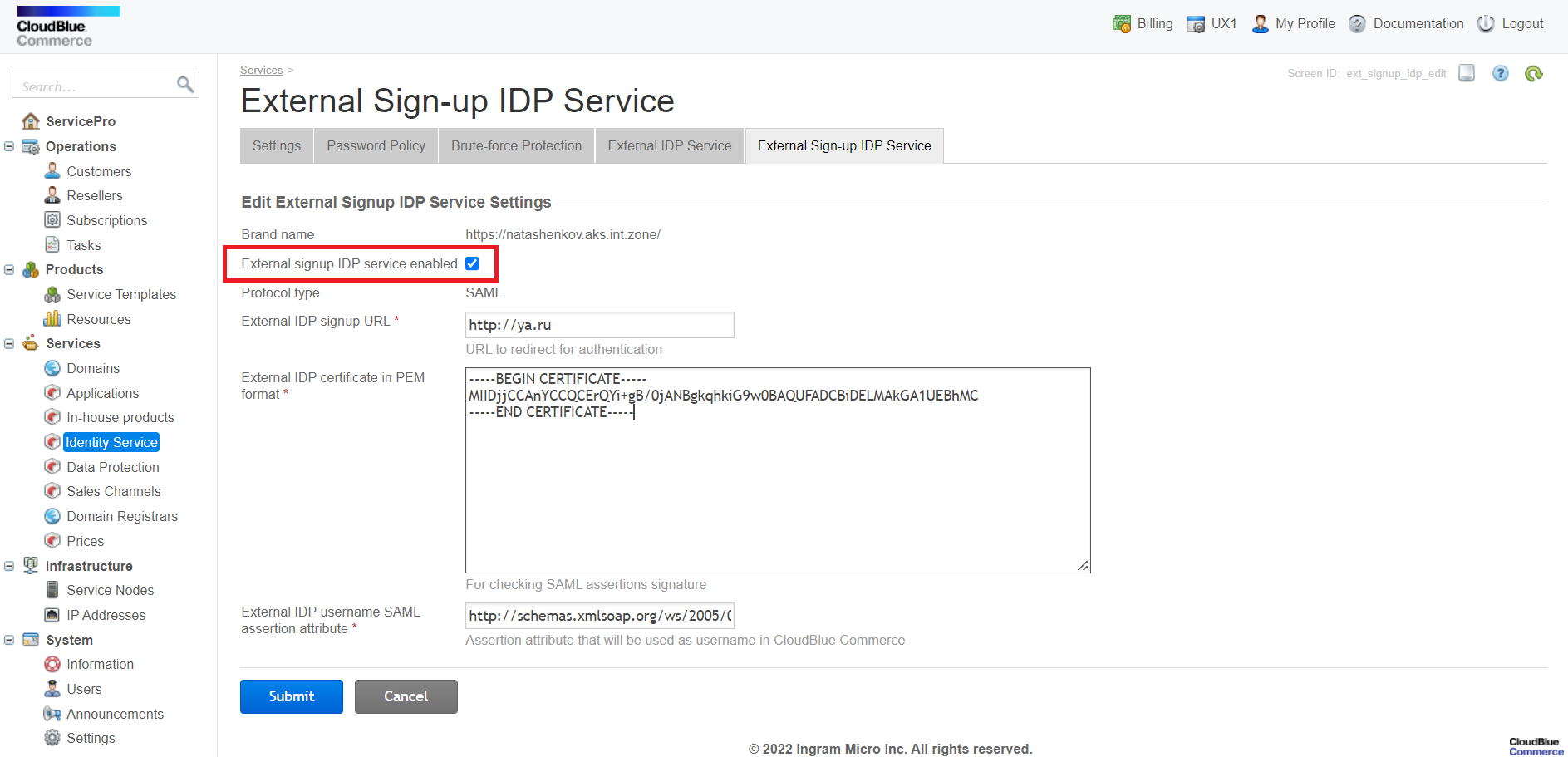Click the search magnifier icon
This screenshot has height=757, width=1568.
pos(185,85)
